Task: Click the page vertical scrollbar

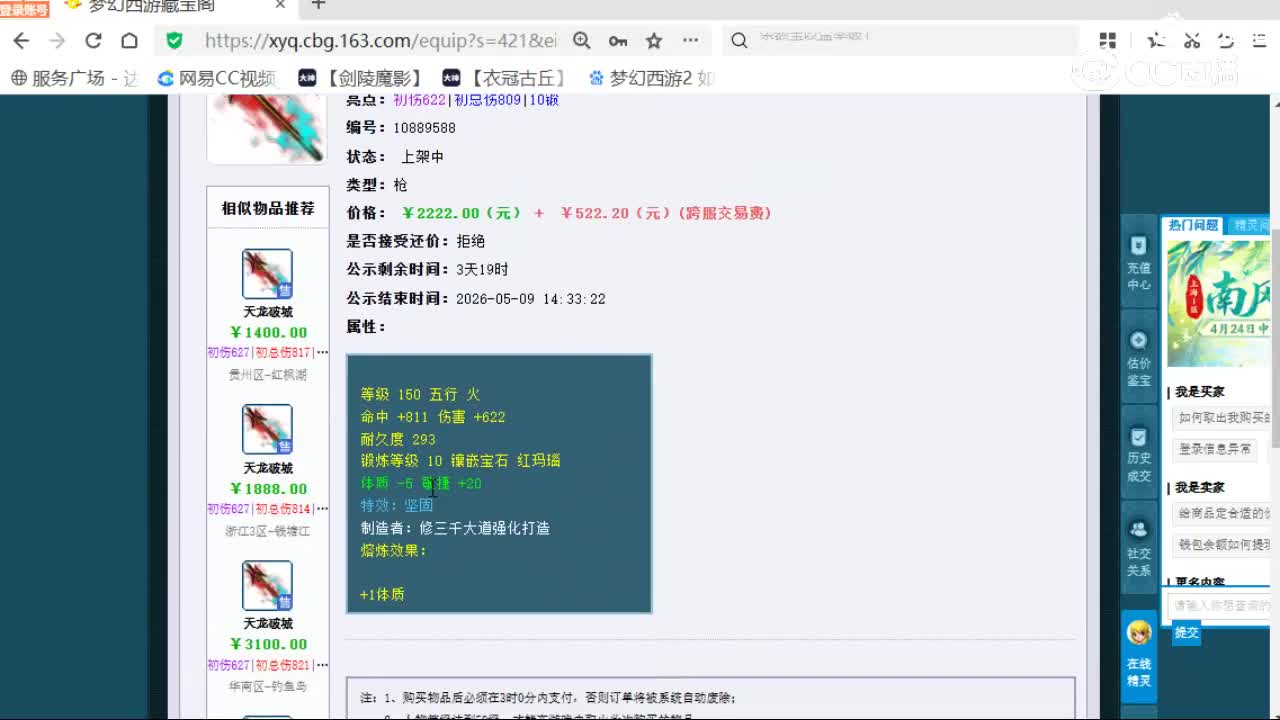Action: [x=1275, y=340]
